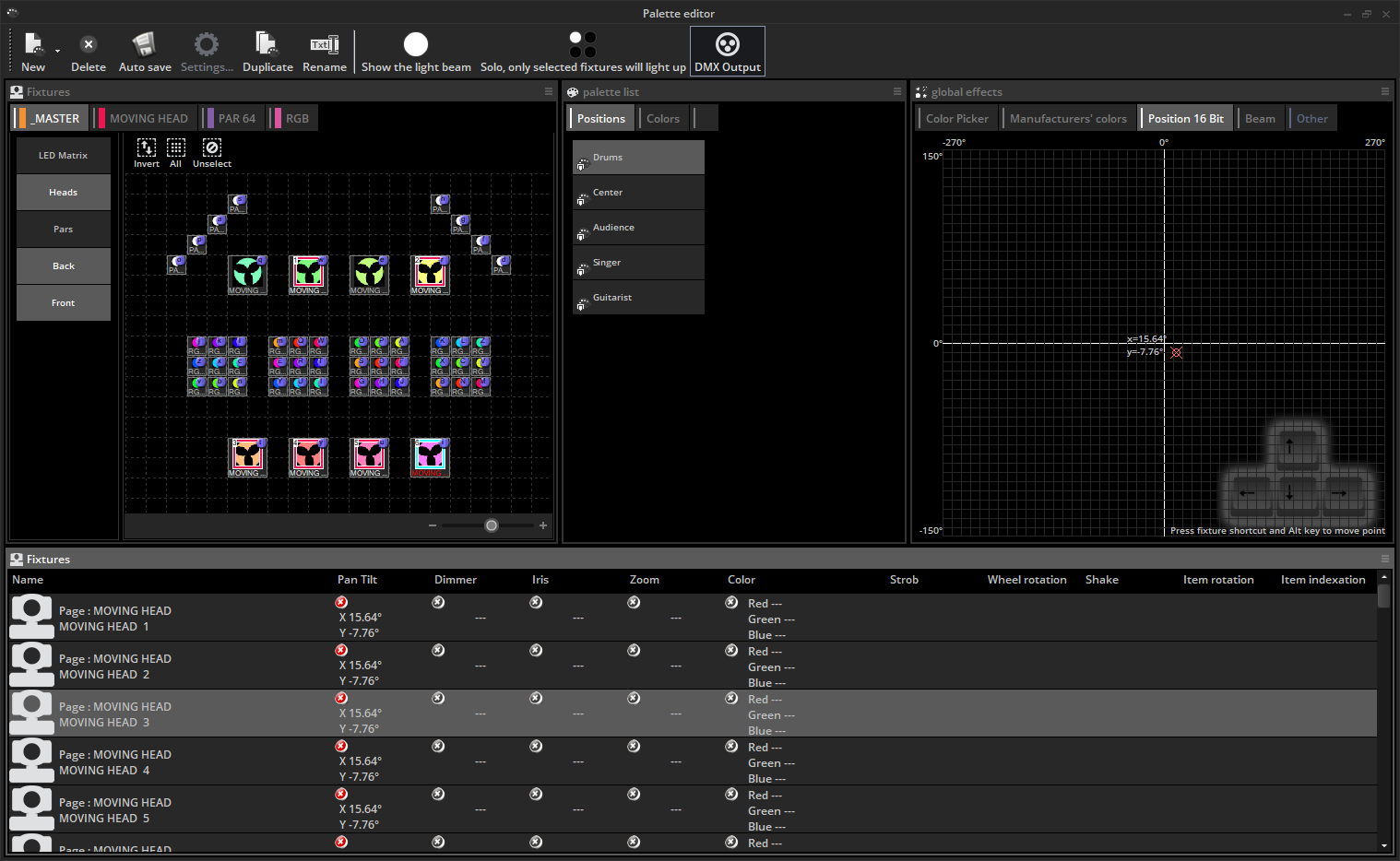The image size is (1400, 861).
Task: Select All fixtures icon
Action: pos(176,148)
